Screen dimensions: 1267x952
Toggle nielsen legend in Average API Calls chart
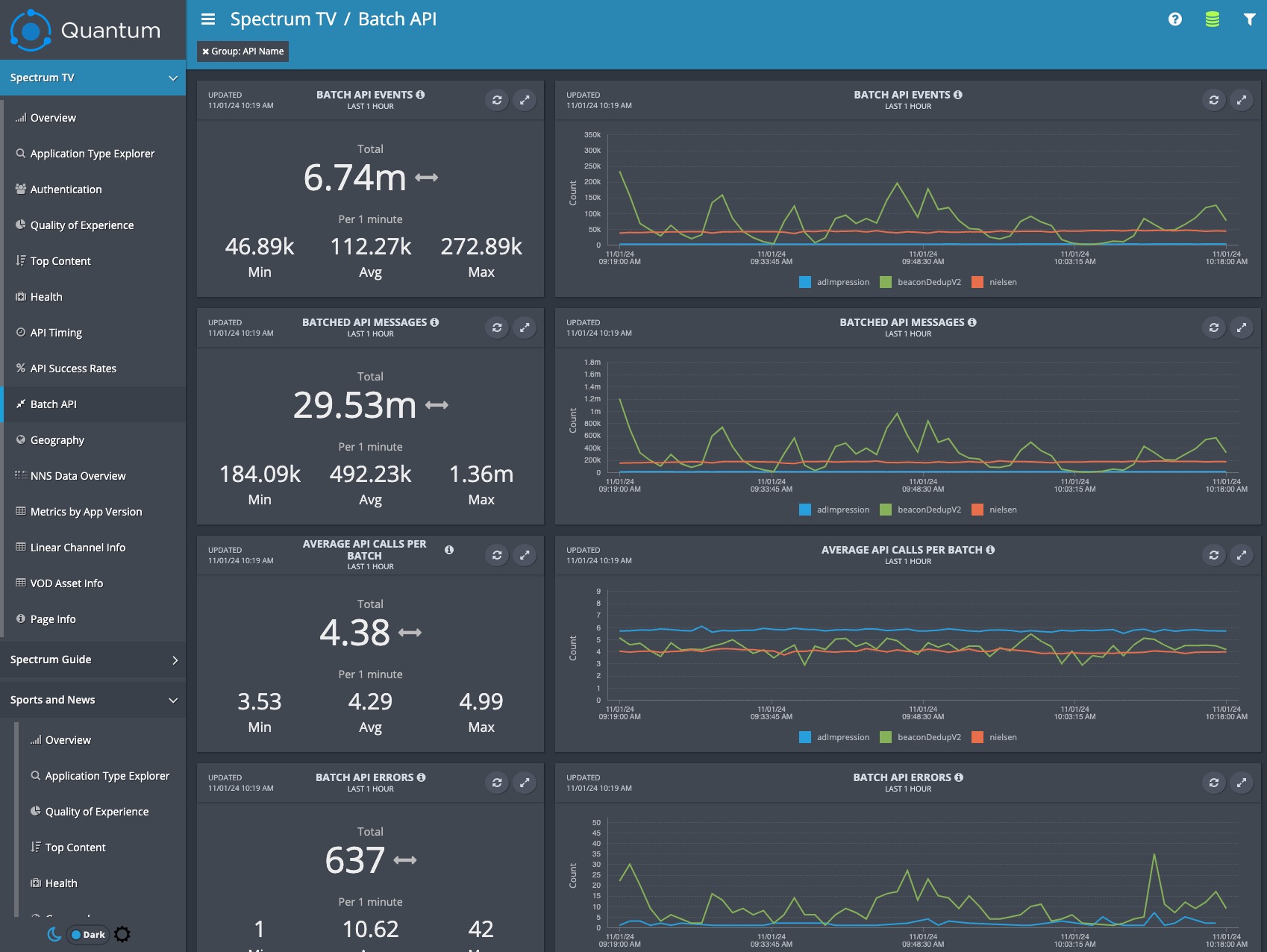(995, 737)
